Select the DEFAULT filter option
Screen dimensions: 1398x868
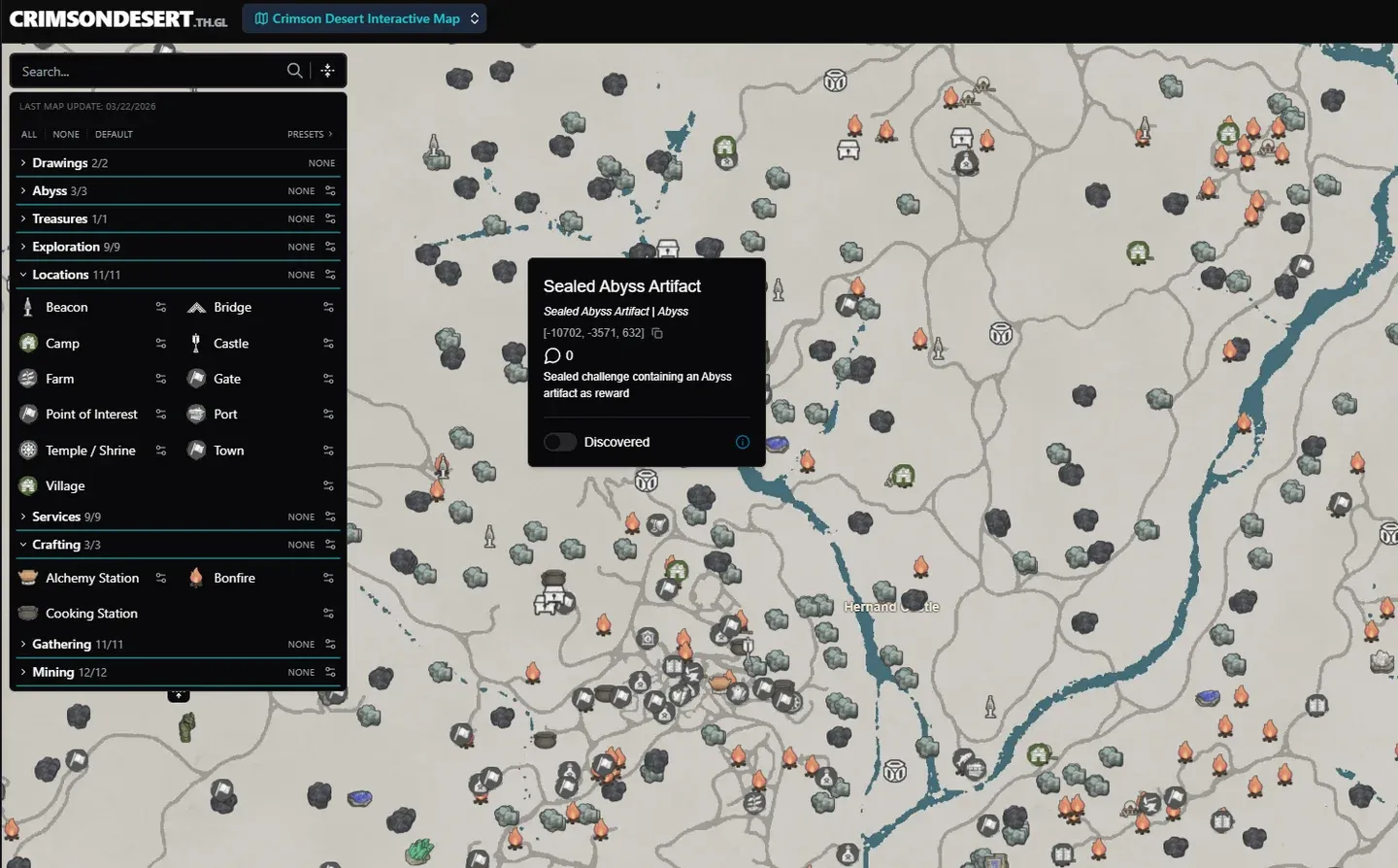(114, 135)
